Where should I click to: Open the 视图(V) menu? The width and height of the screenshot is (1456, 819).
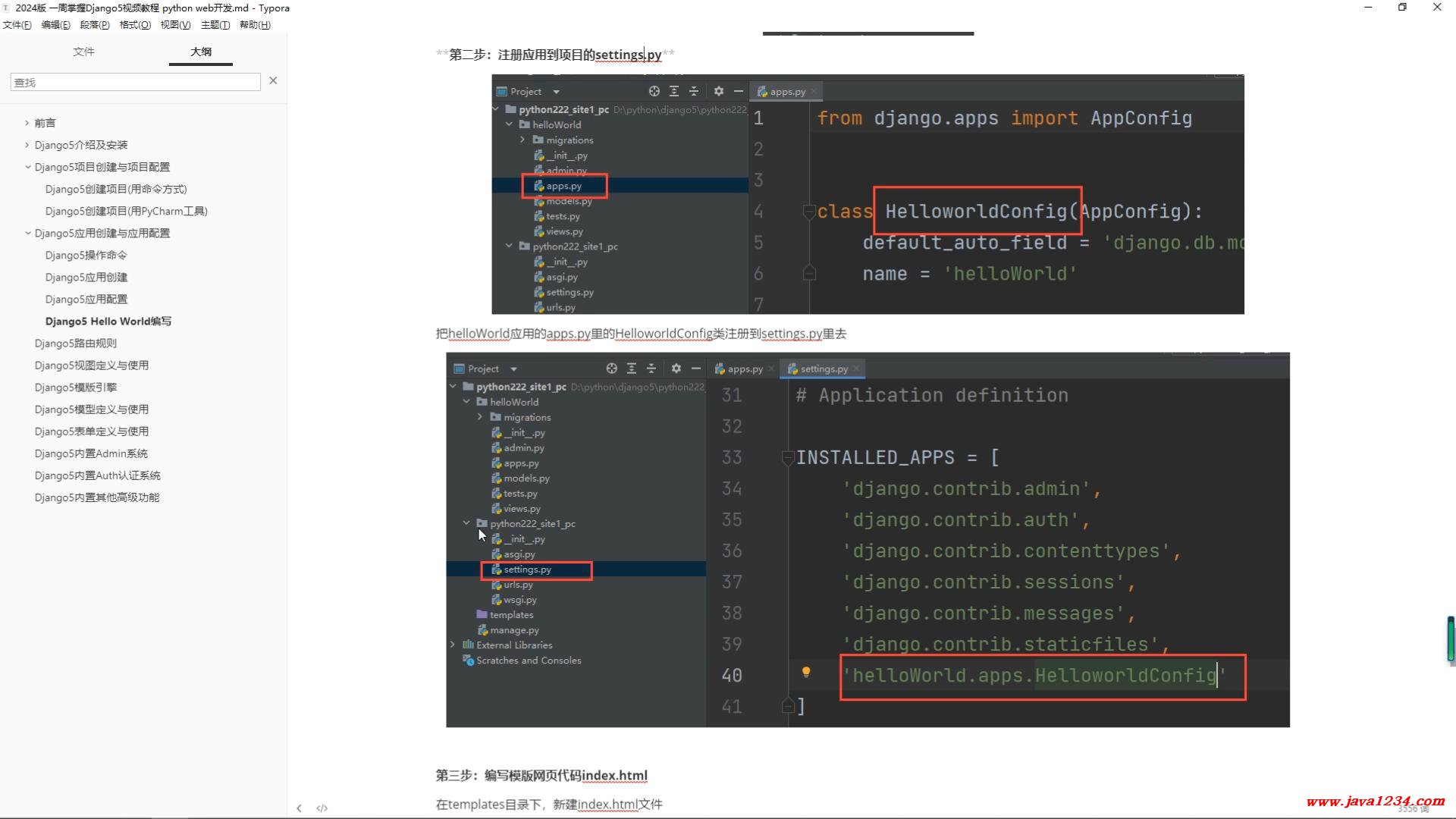tap(175, 25)
